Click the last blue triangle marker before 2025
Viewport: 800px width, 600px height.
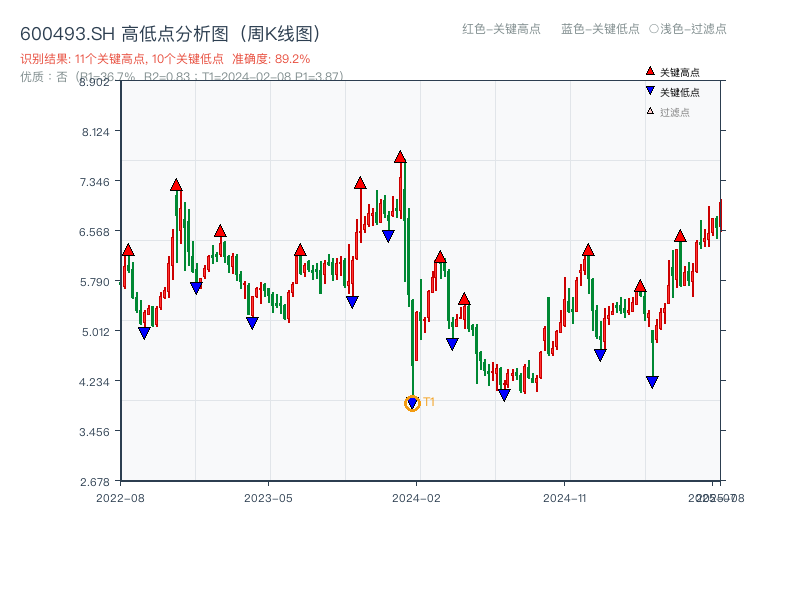pos(651,381)
